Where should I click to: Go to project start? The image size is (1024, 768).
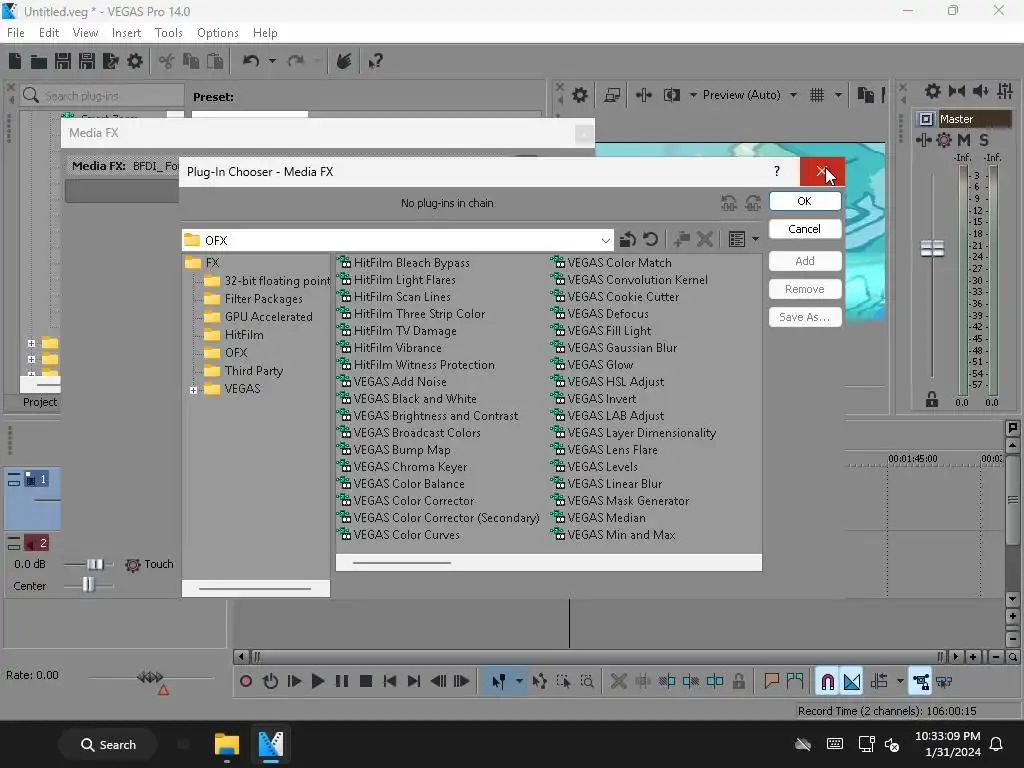(x=390, y=682)
